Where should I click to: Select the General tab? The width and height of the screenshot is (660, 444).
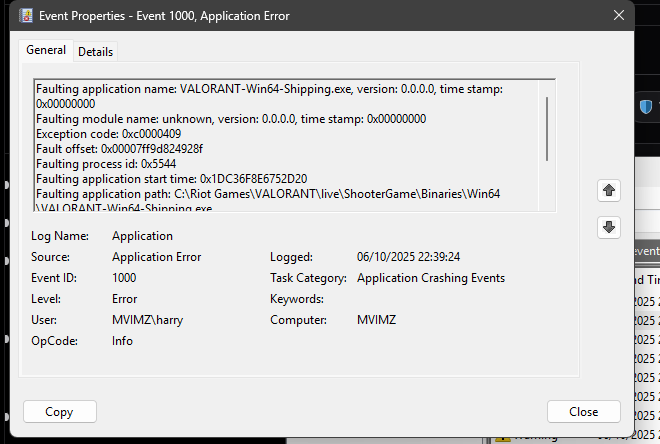[x=46, y=50]
